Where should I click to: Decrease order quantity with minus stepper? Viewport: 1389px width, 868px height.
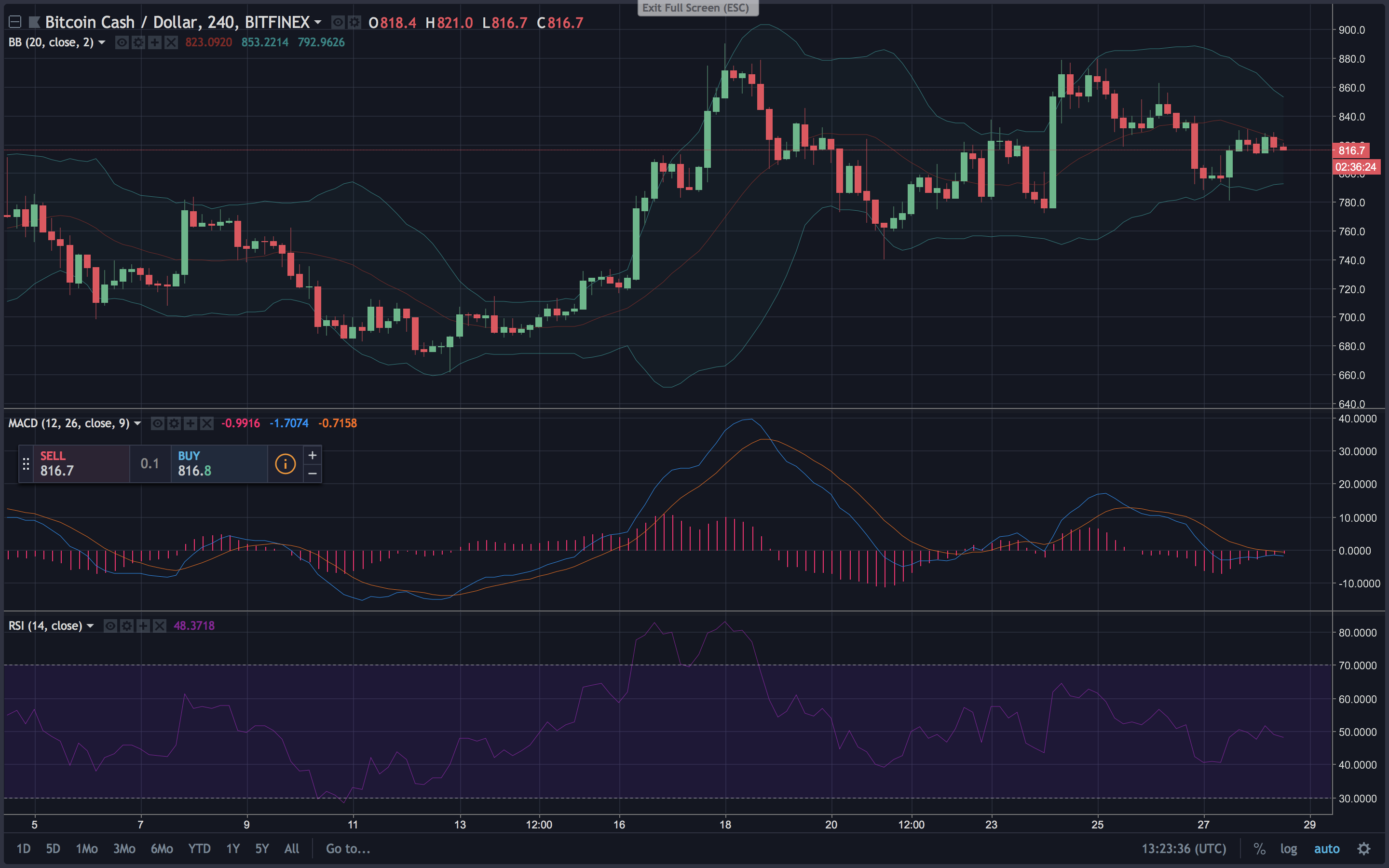tap(312, 473)
